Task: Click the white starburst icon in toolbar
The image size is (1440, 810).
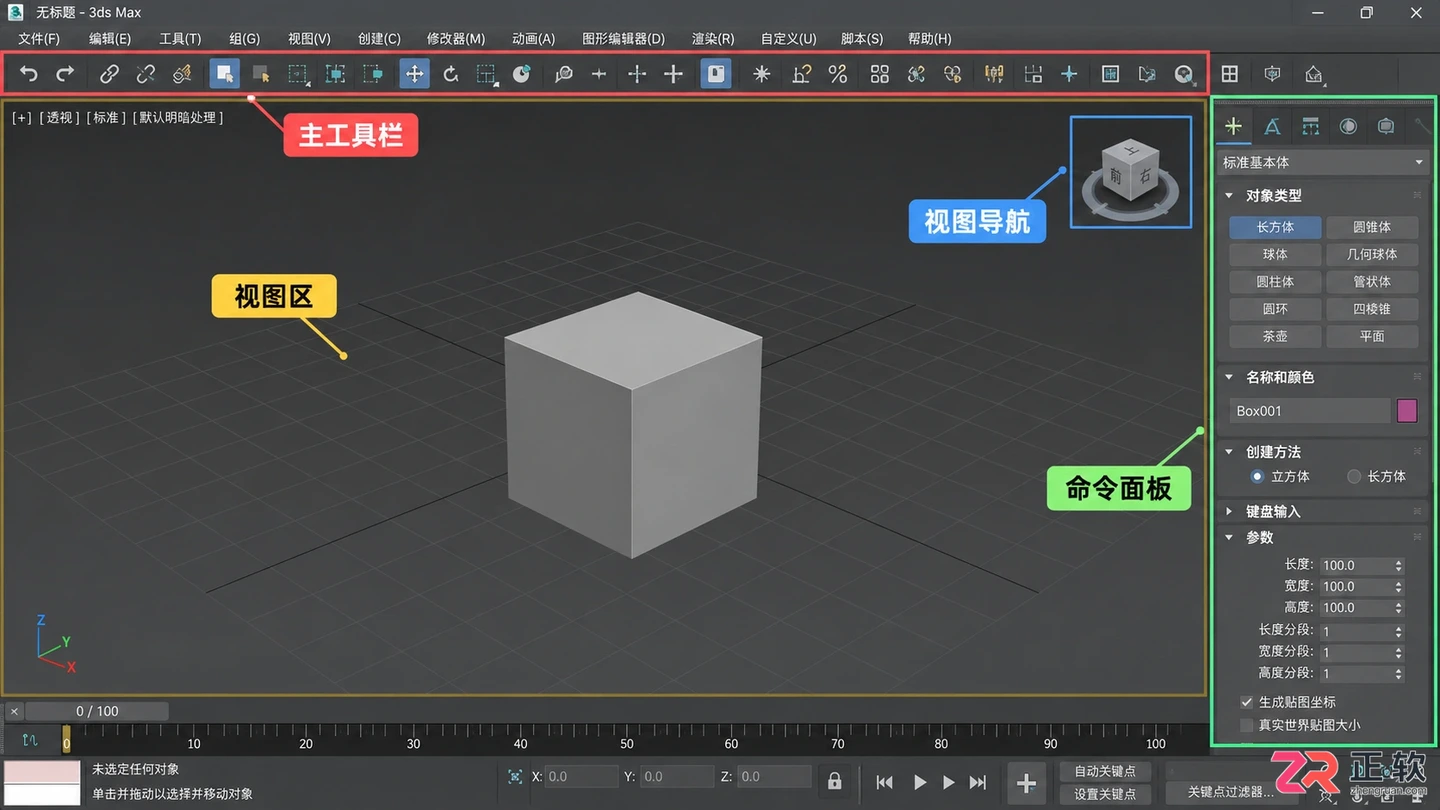Action: coord(762,74)
